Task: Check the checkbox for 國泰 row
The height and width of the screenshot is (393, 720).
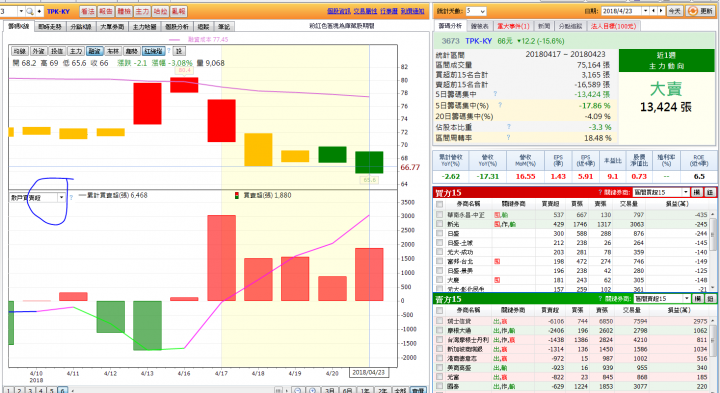Action: point(440,387)
